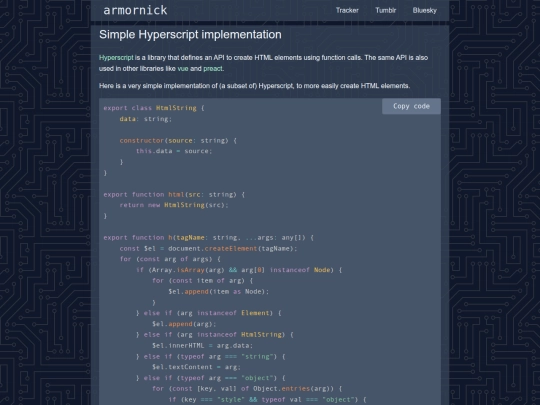Screen dimensions: 540x405
Task: Click the '$el.append(arg);' line
Action: (184, 324)
